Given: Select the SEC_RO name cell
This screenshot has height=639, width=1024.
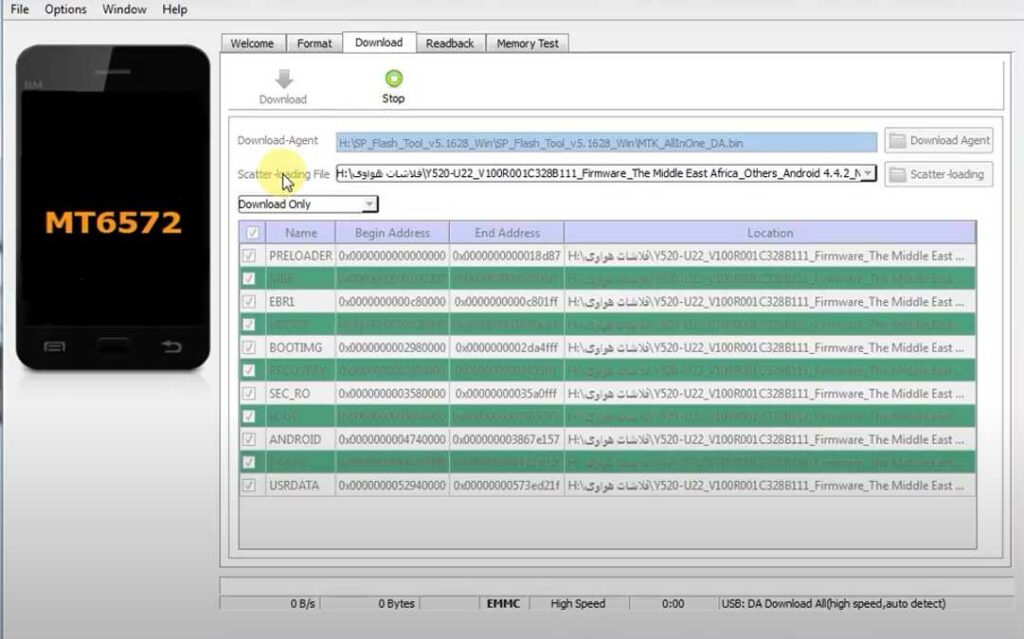Looking at the screenshot, I should [x=300, y=393].
